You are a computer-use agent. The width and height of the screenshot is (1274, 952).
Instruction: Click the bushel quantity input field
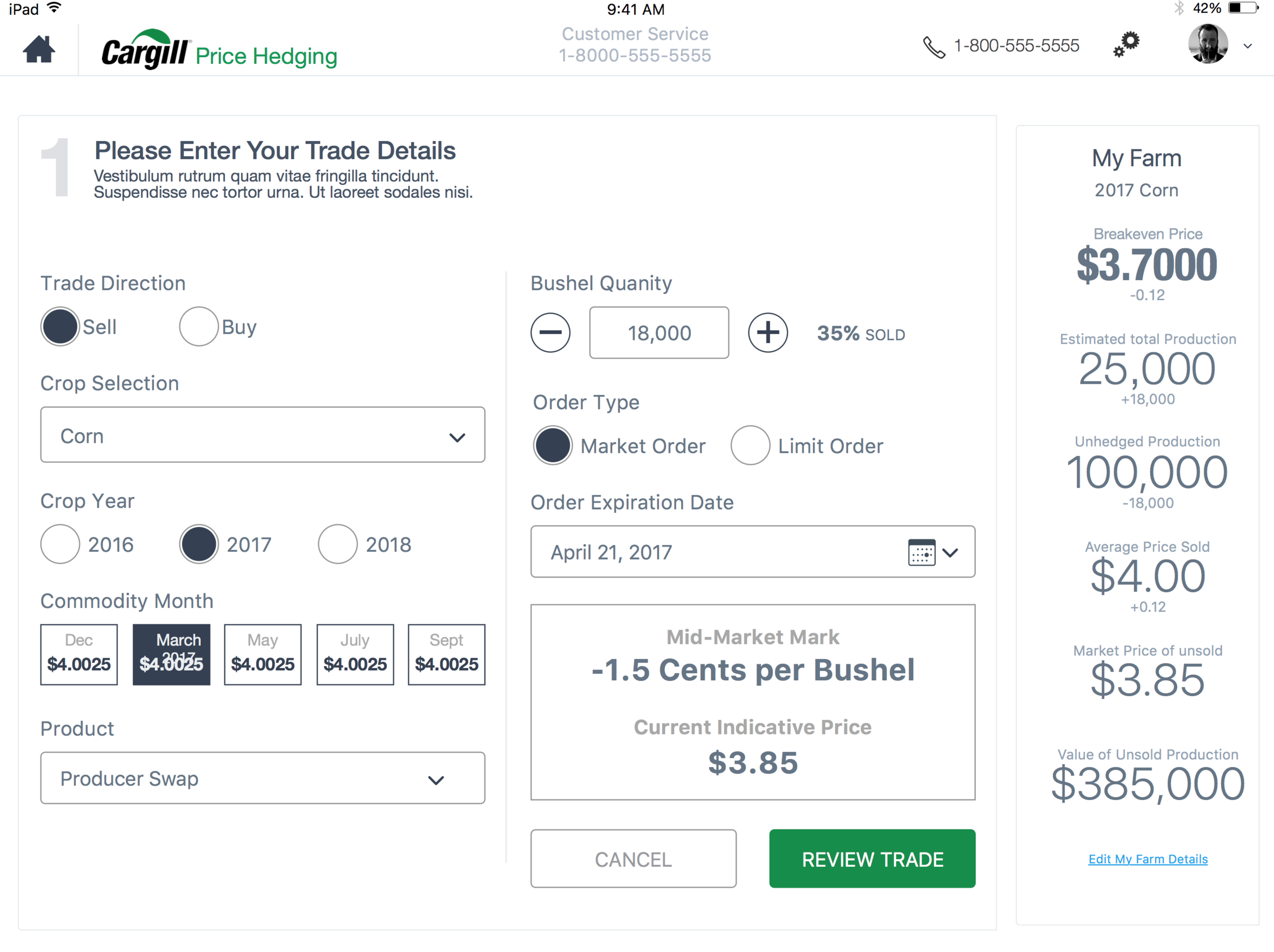point(659,332)
